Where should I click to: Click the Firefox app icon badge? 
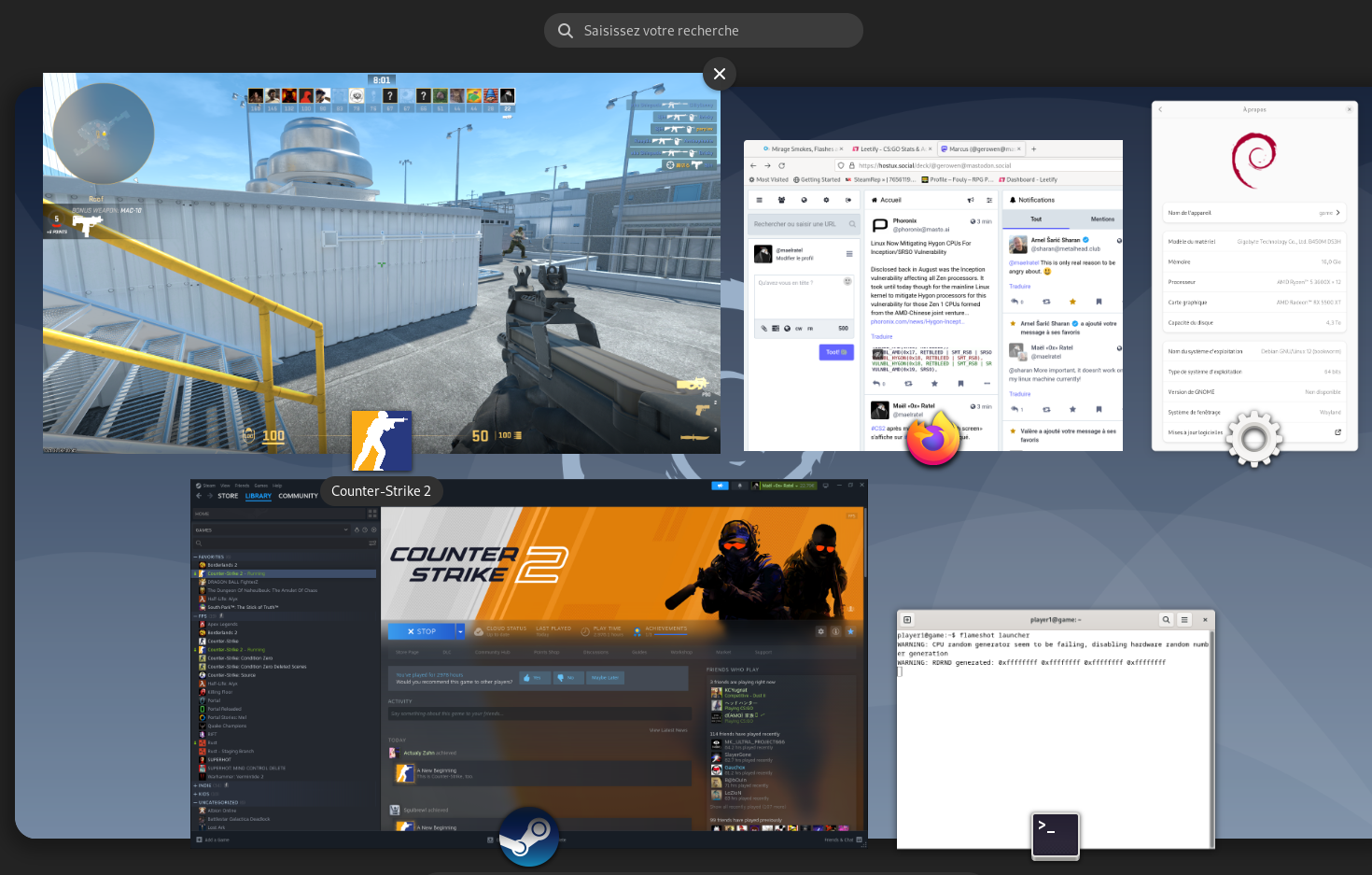coord(933,438)
